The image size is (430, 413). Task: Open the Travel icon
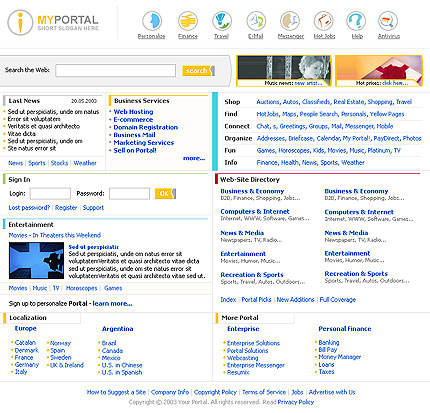(222, 21)
